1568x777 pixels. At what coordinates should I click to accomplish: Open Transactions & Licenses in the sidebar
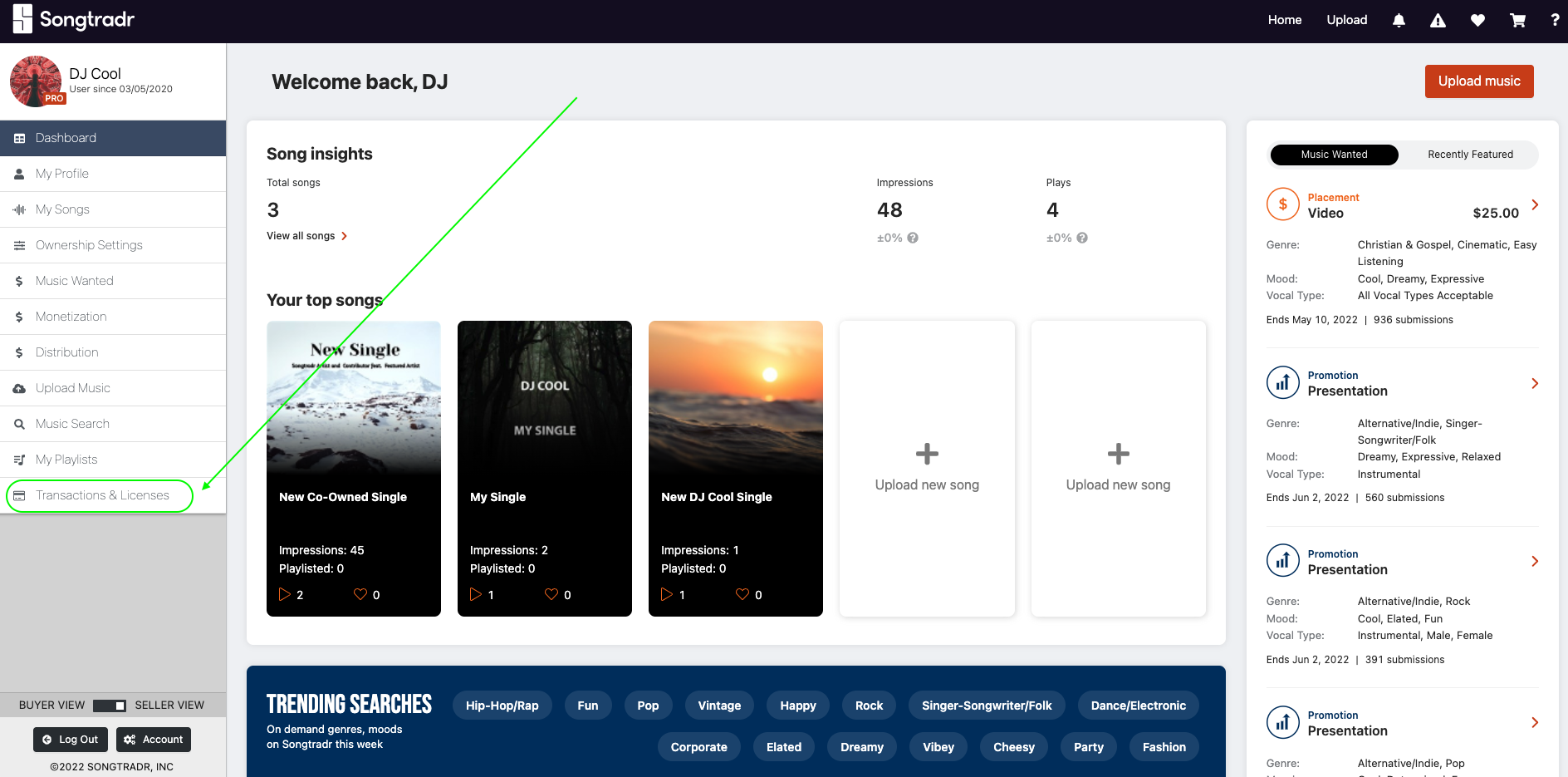pos(113,495)
